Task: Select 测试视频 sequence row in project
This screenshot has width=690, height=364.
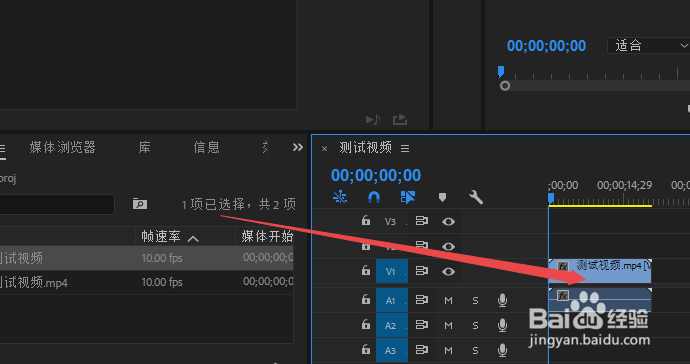Action: click(147, 258)
